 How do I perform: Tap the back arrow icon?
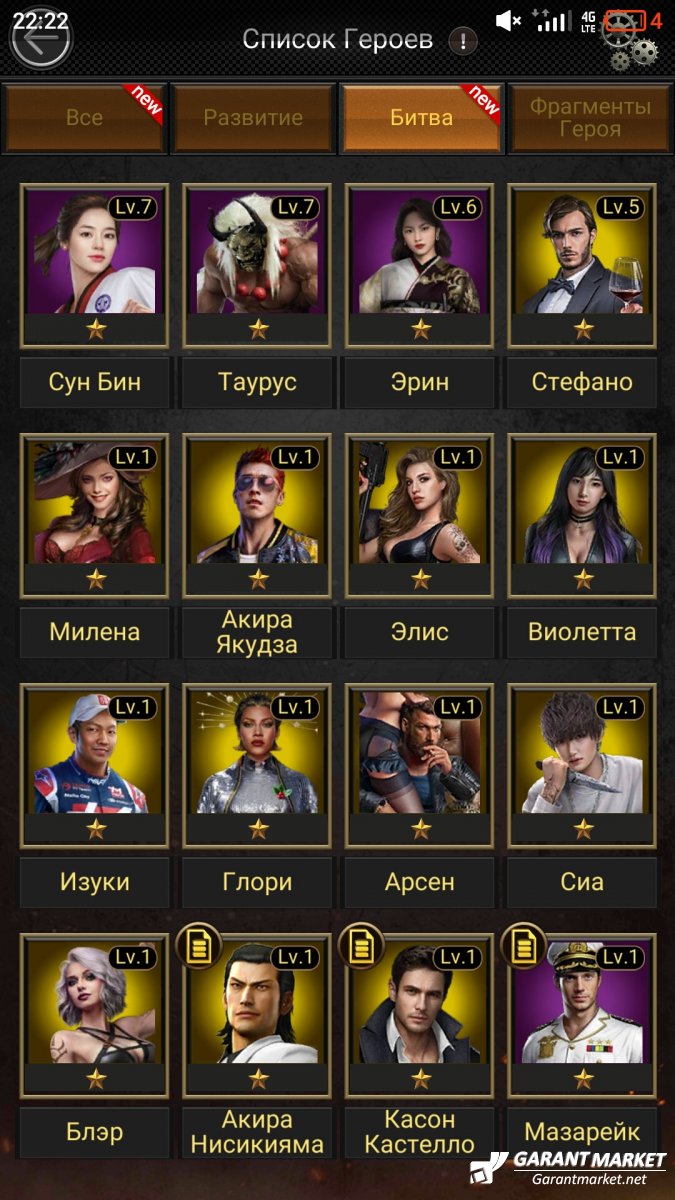point(41,40)
